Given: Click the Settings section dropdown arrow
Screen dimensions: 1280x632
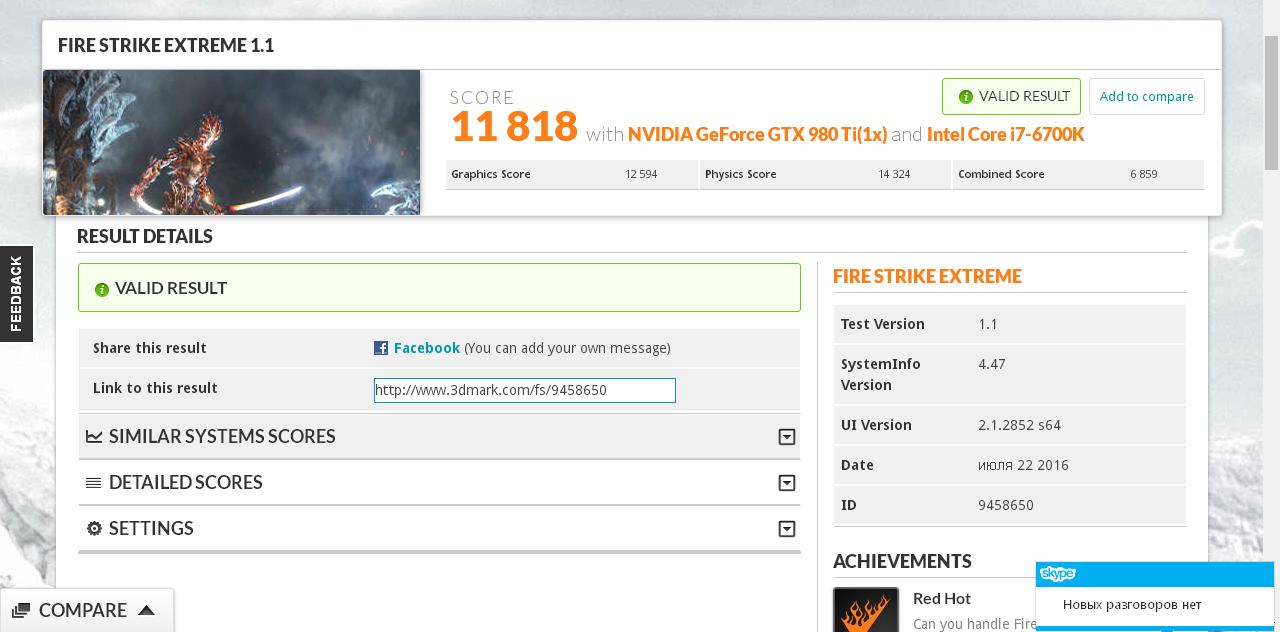Looking at the screenshot, I should point(787,529).
